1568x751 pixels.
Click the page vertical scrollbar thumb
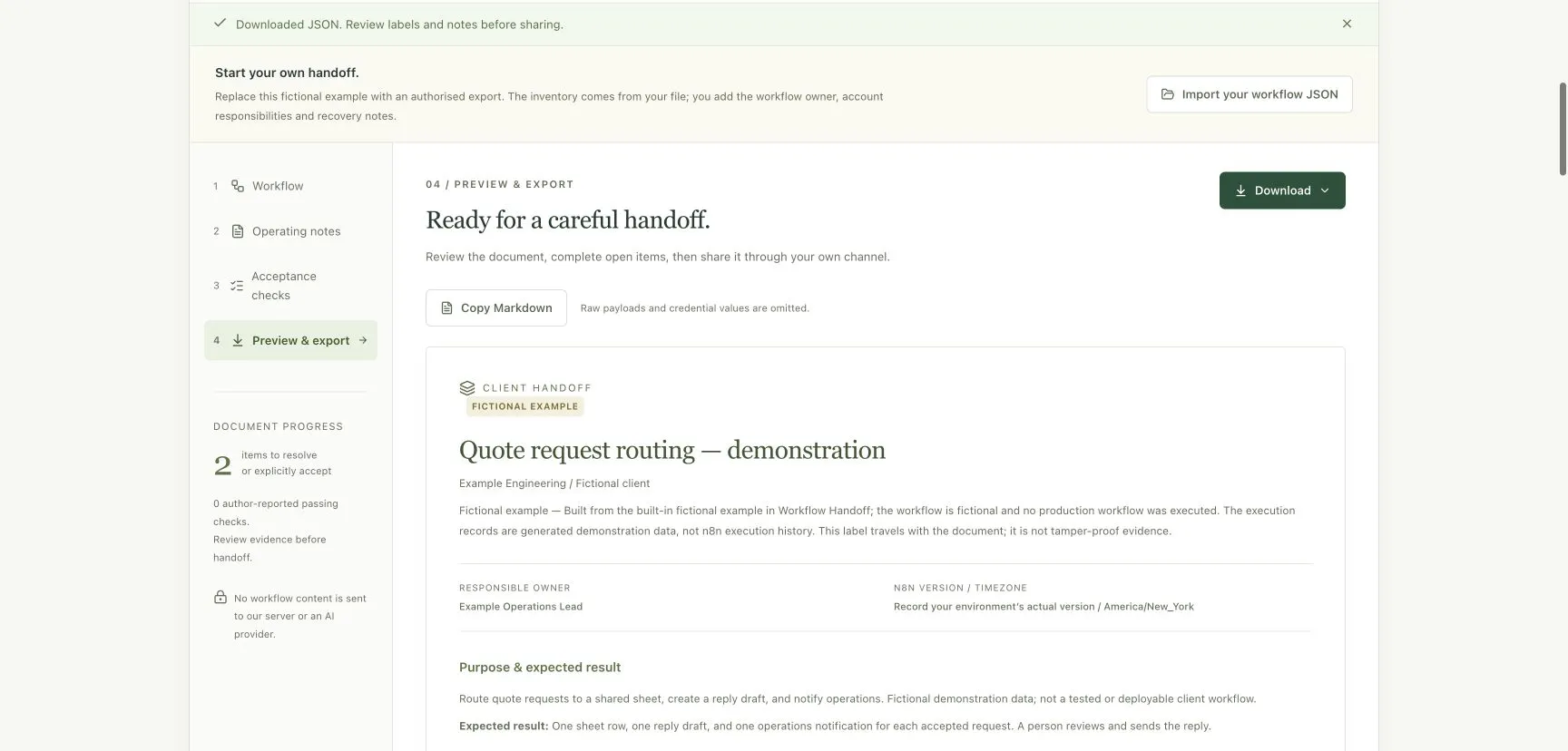click(x=1563, y=129)
